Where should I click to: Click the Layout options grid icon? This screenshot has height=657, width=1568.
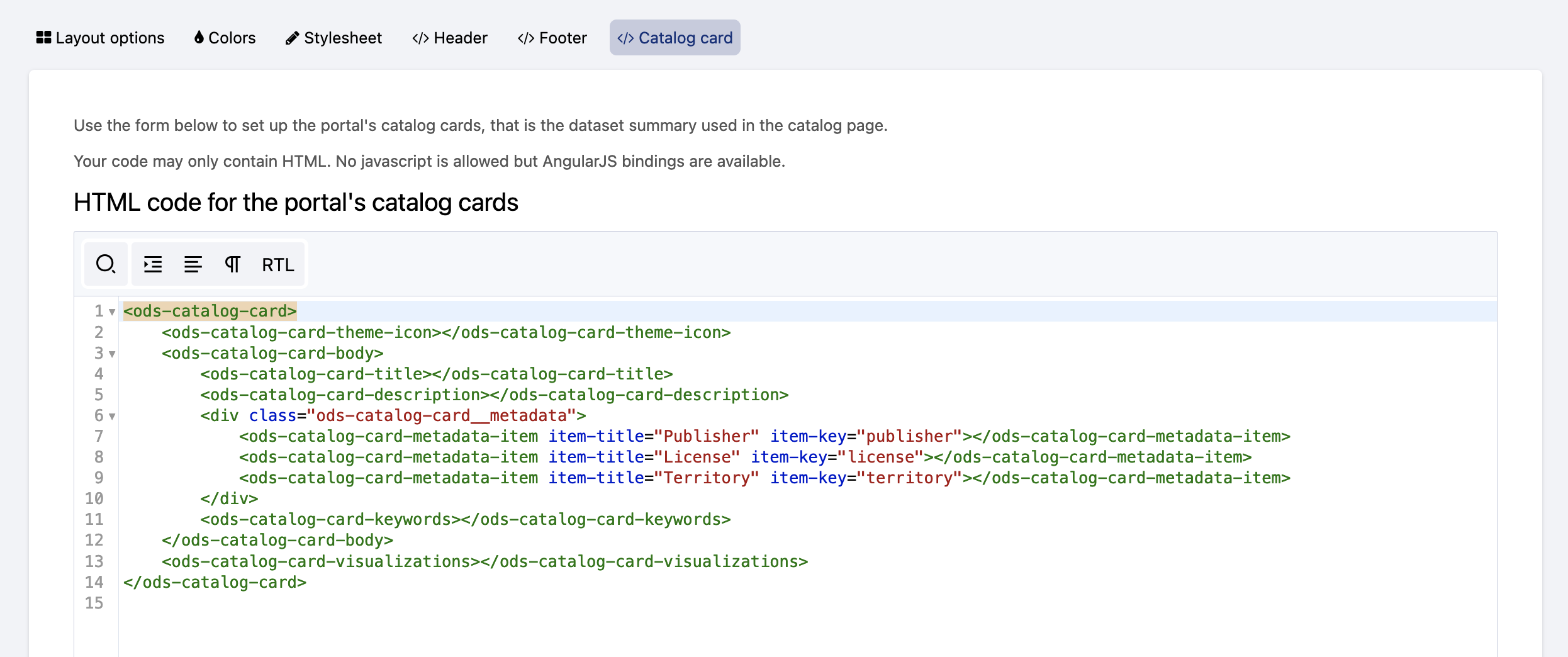[x=43, y=38]
